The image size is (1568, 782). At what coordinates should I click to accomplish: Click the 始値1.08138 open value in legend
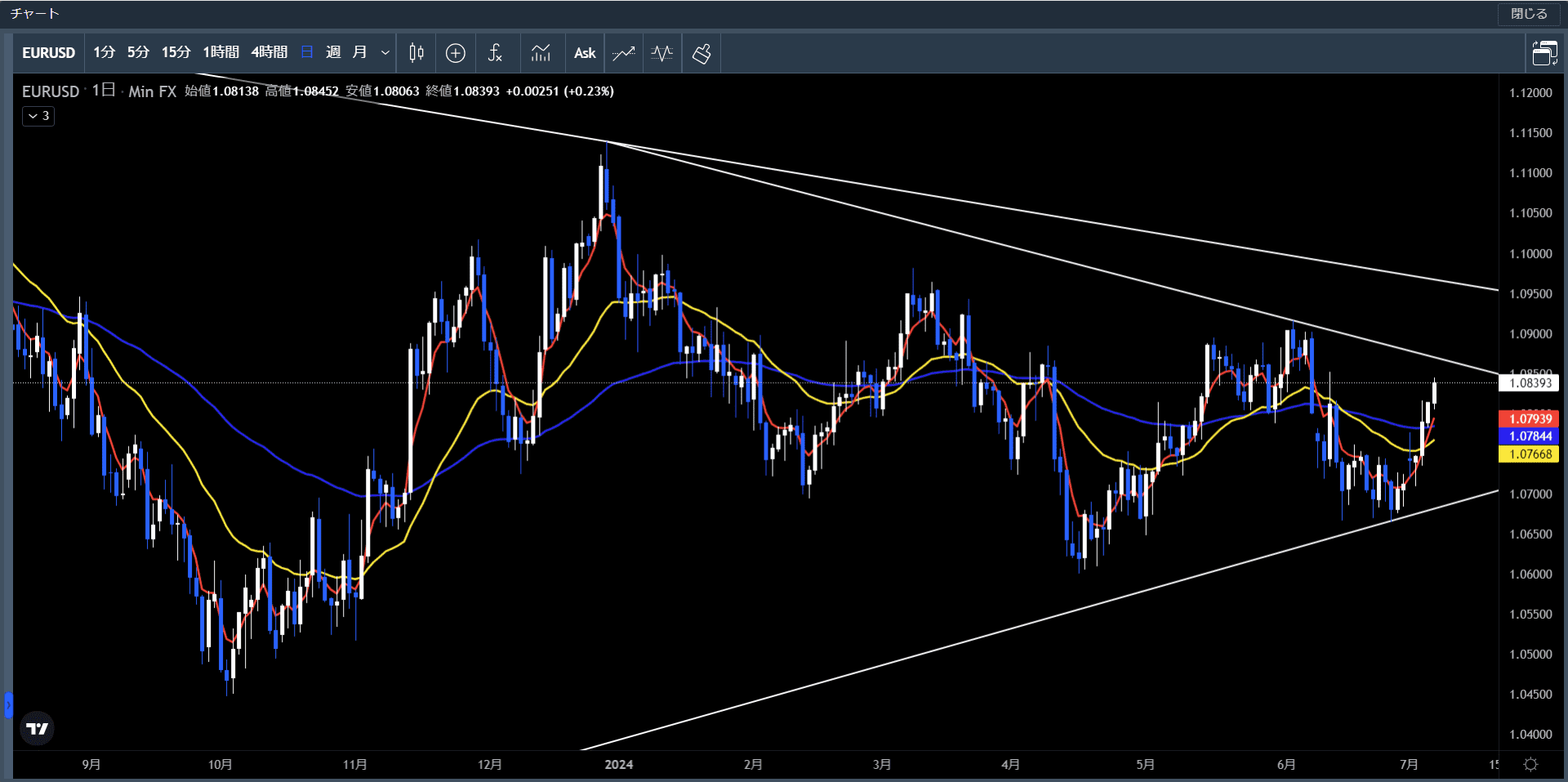click(x=221, y=91)
